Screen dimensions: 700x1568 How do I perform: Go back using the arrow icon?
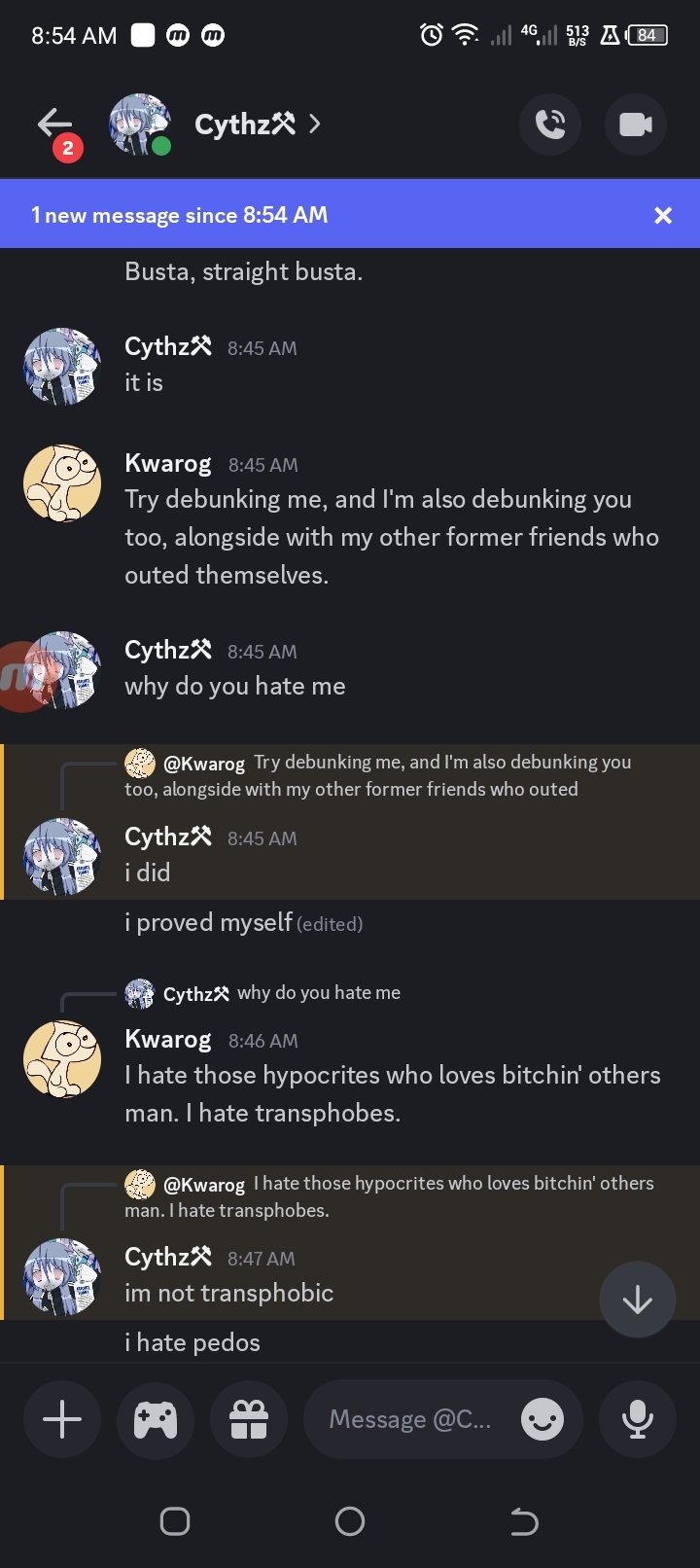54,124
